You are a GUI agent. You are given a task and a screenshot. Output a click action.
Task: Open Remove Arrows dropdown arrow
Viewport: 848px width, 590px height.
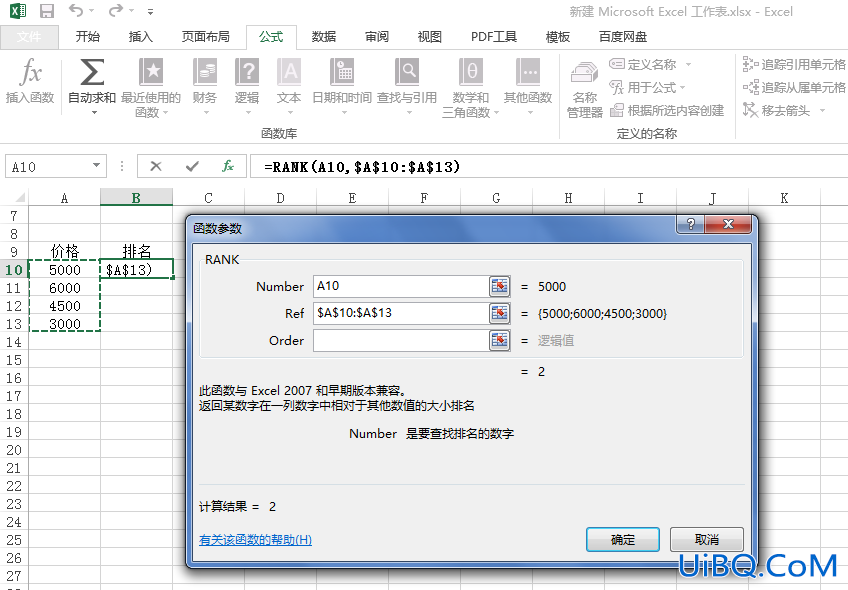coord(823,110)
